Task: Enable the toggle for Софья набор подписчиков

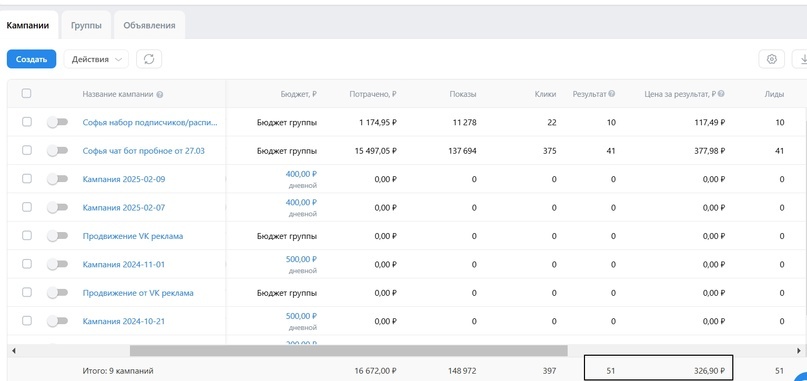Action: (57, 122)
